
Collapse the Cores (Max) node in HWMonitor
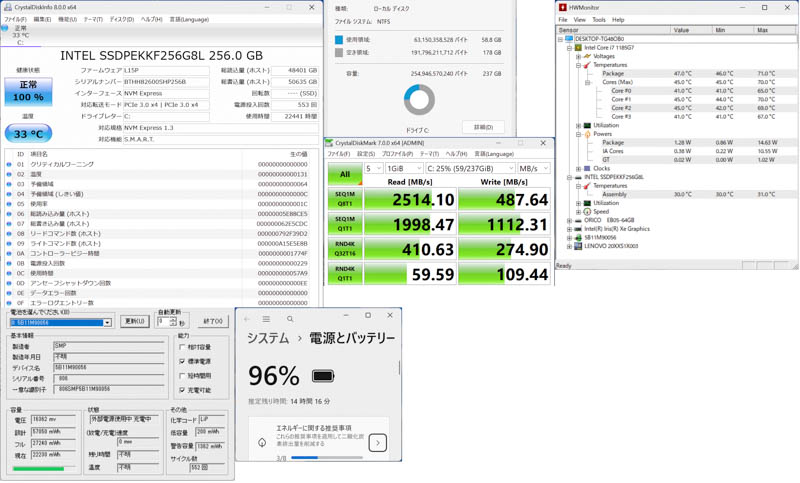pyautogui.click(x=588, y=82)
